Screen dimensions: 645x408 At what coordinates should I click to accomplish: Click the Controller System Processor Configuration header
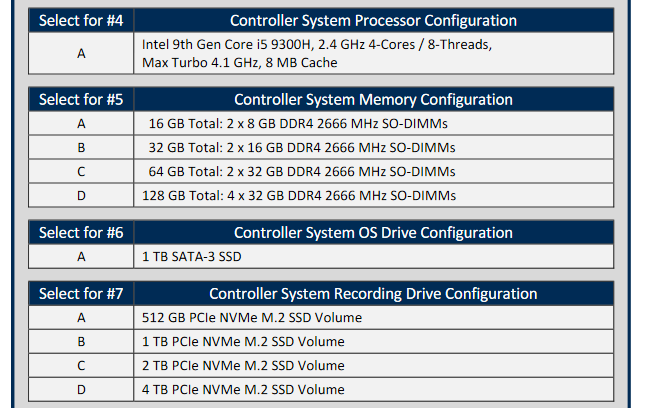(373, 20)
